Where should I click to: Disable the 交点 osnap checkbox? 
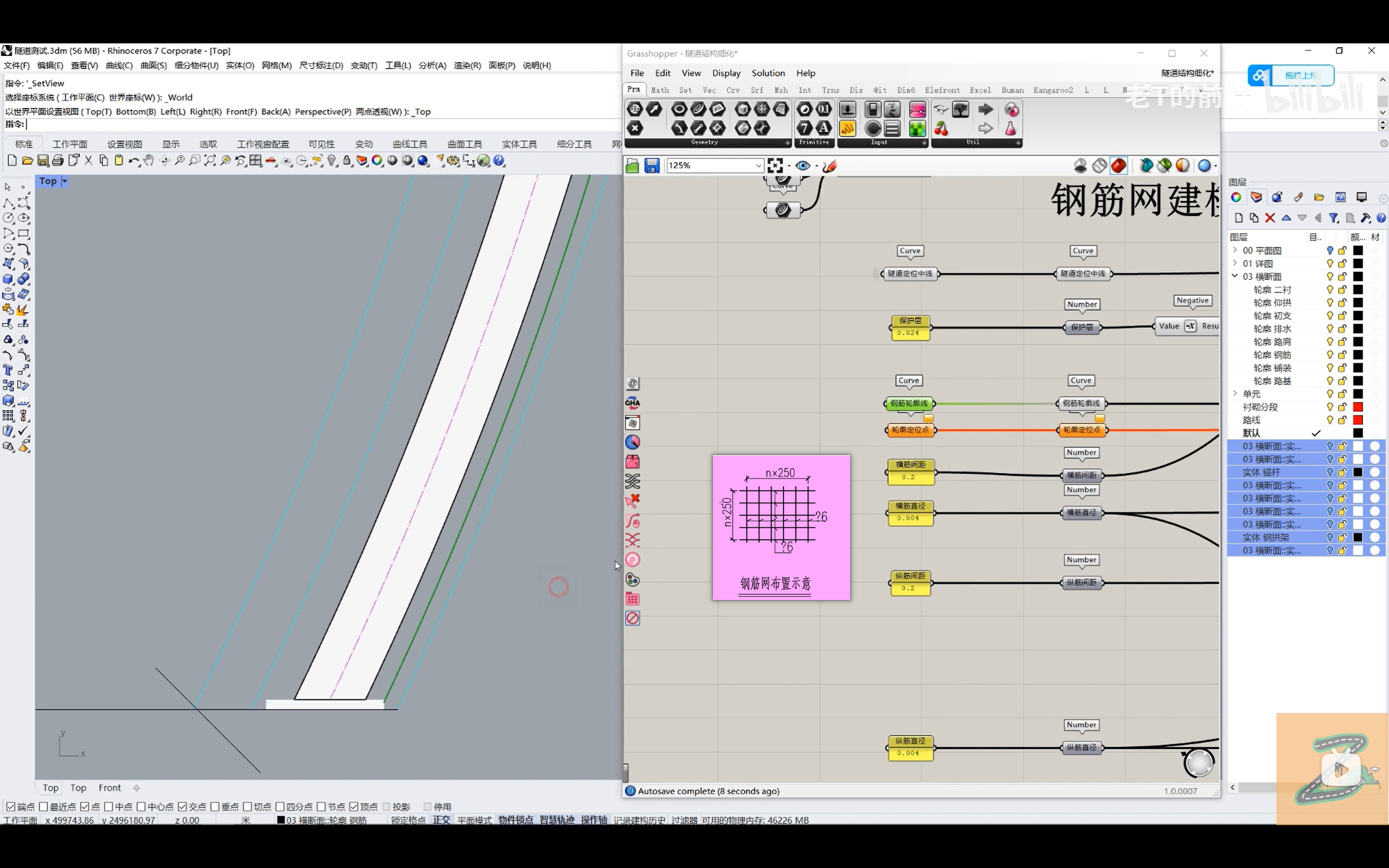click(x=182, y=807)
